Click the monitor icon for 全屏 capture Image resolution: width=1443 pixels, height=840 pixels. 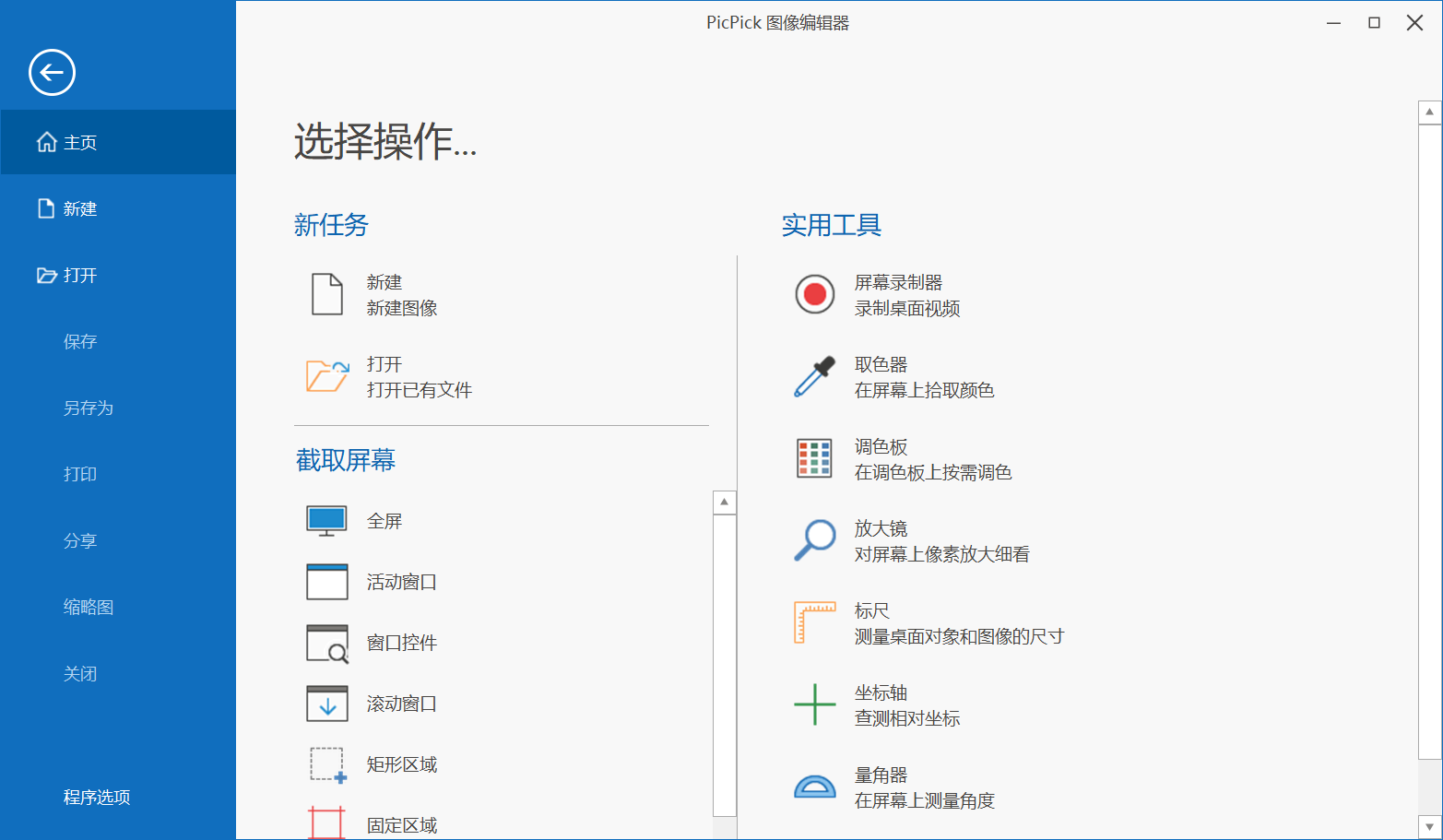327,521
